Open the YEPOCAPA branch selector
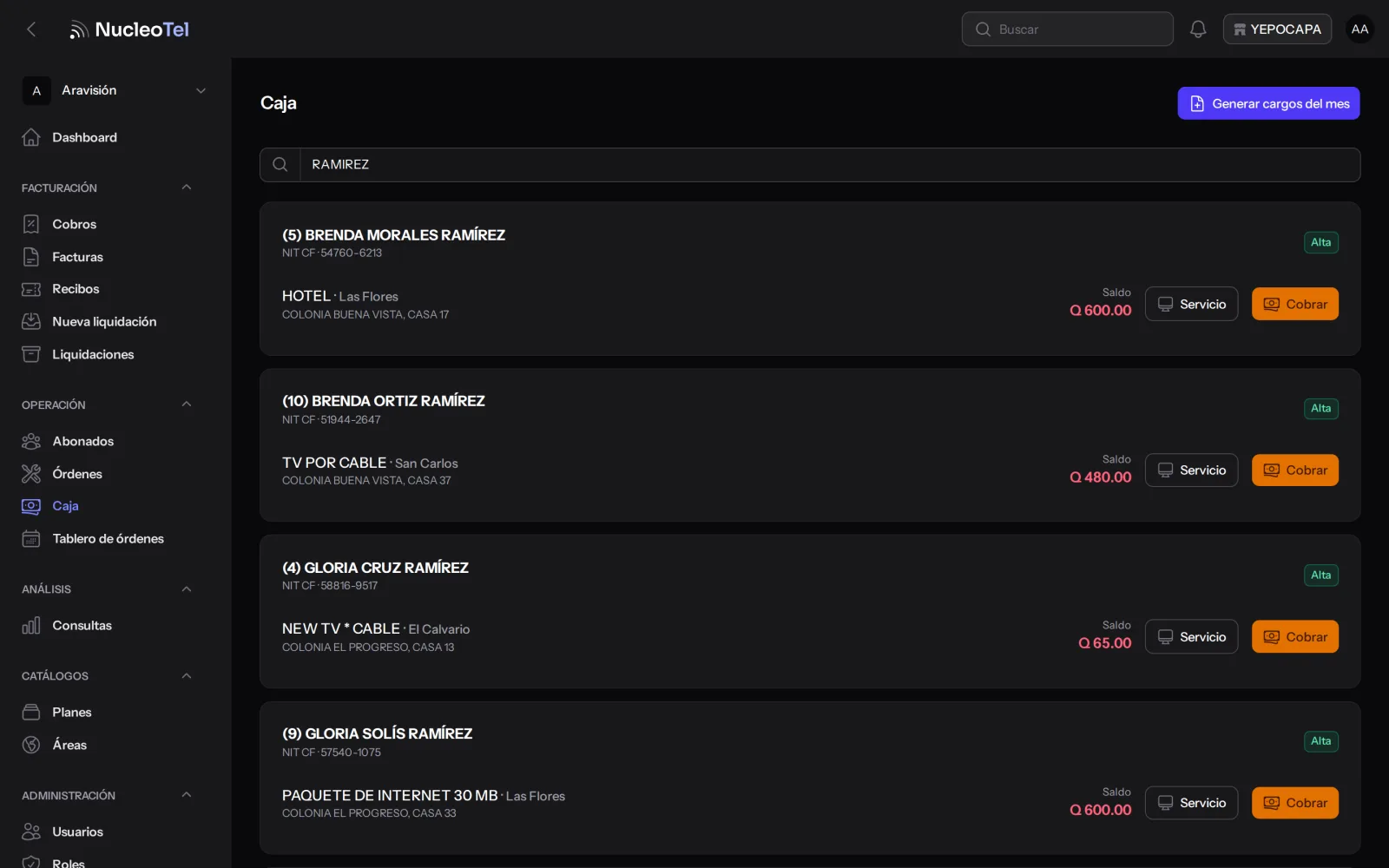The width and height of the screenshot is (1389, 868). click(1277, 30)
